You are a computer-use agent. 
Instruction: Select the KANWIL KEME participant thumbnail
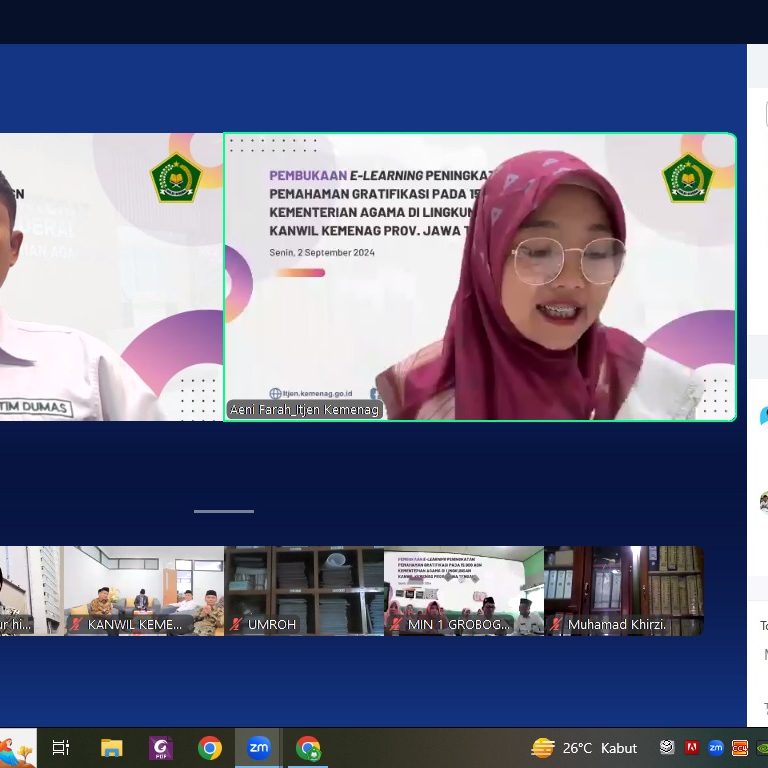click(x=144, y=591)
